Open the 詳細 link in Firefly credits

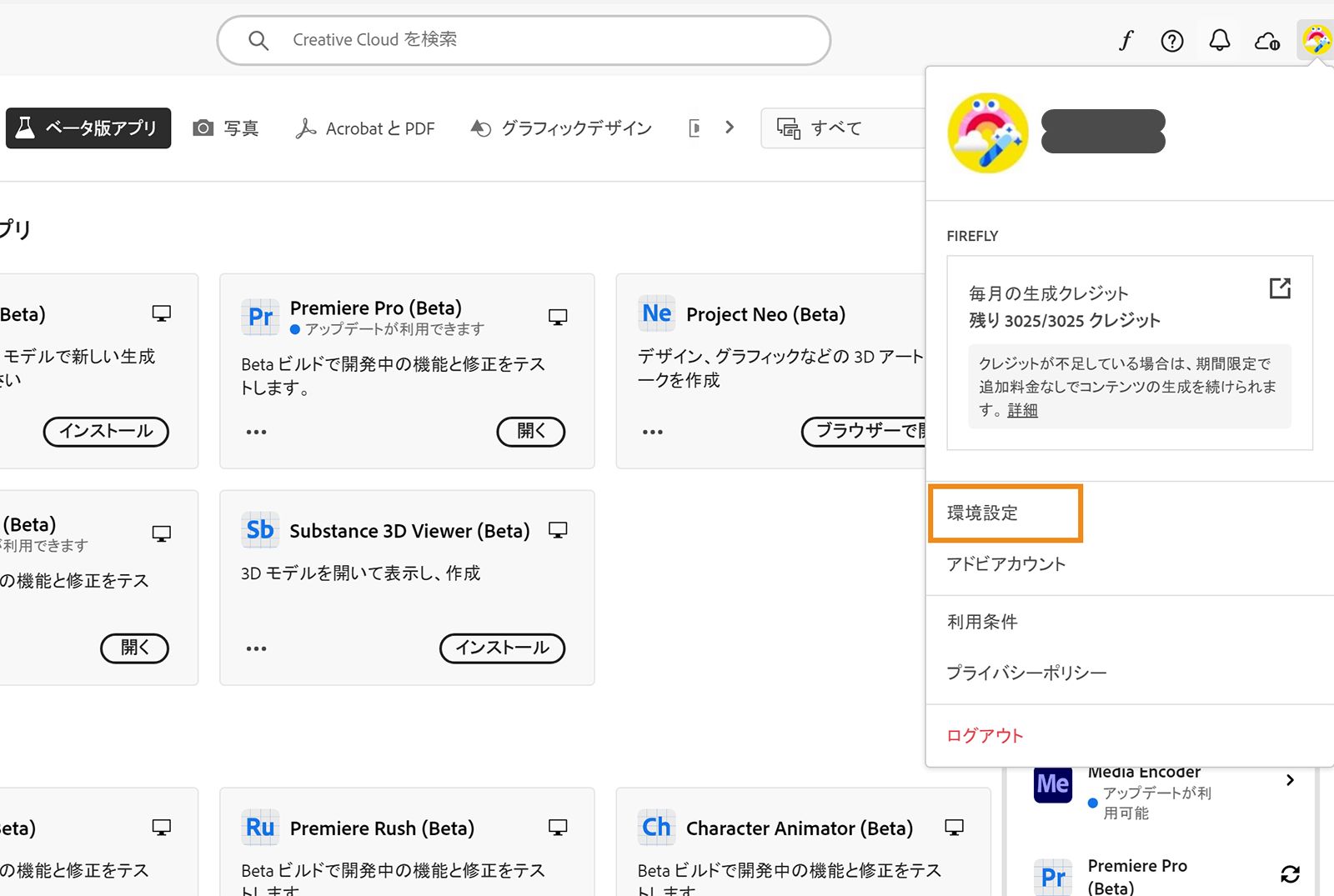1022,410
